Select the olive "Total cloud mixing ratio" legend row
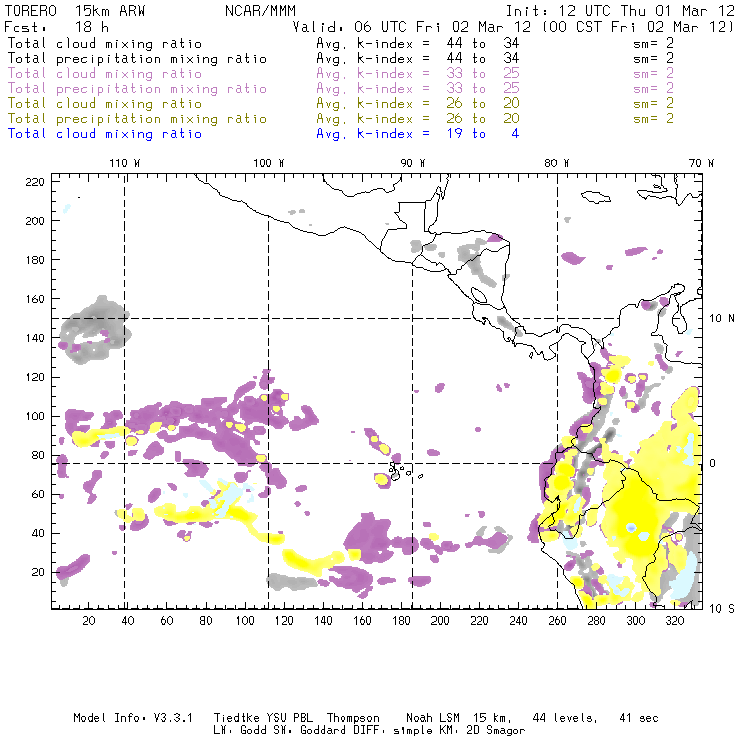 tap(340, 104)
